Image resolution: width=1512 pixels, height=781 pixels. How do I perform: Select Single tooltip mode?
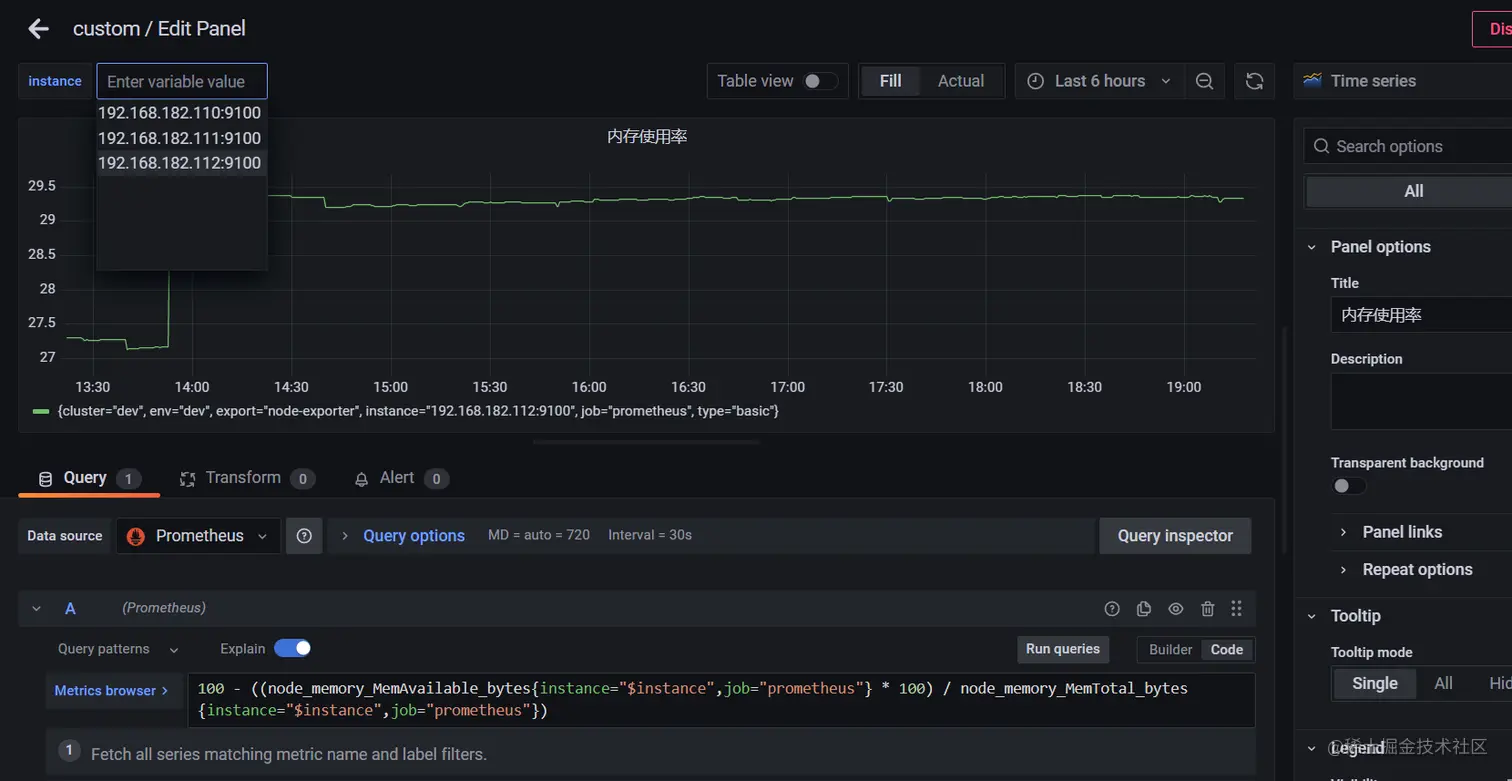tap(1374, 683)
